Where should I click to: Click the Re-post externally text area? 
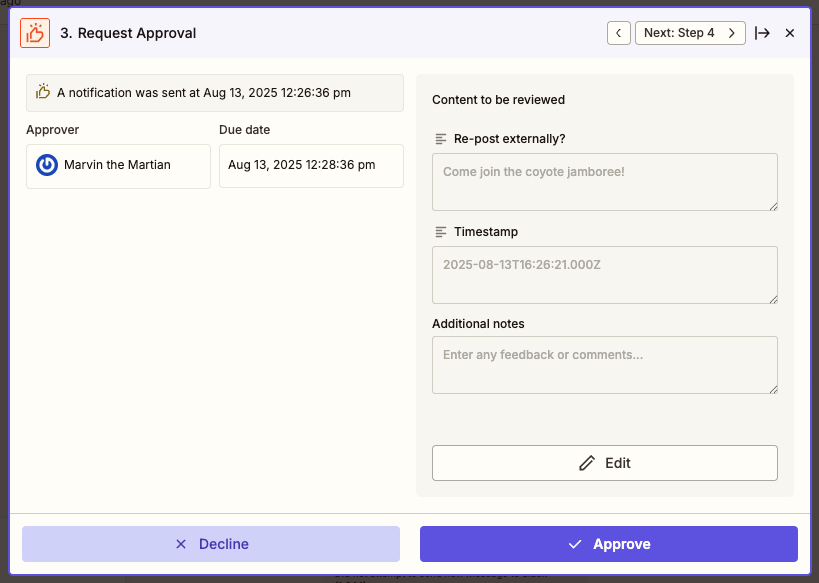[x=604, y=182]
